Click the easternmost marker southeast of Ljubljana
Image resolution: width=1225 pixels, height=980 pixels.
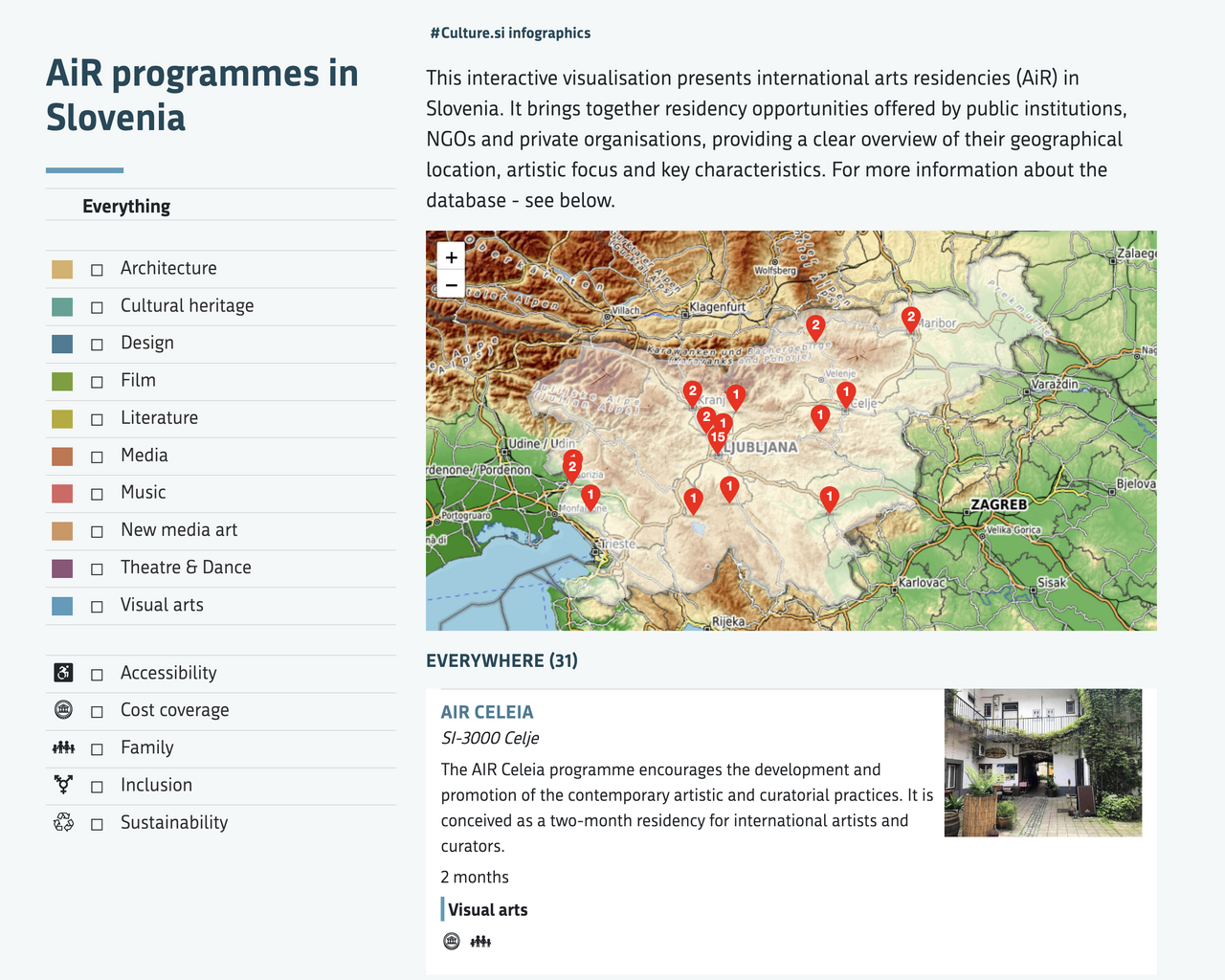(829, 500)
